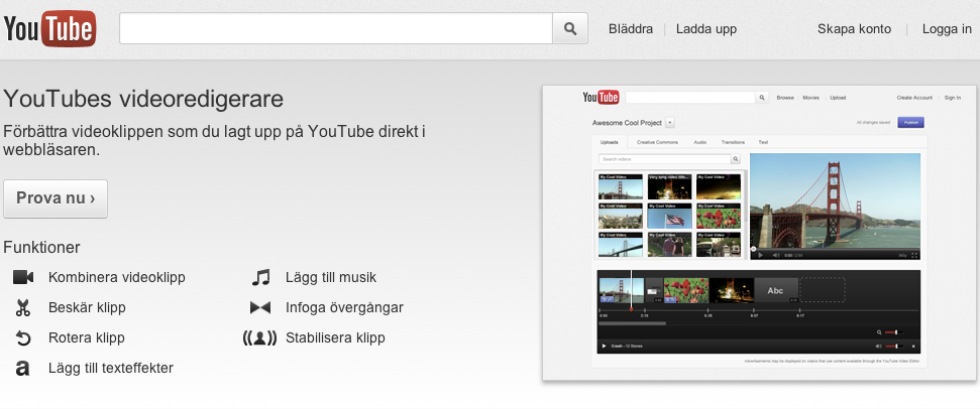Focus the YouTube search field
980x409 pixels.
[x=336, y=28]
